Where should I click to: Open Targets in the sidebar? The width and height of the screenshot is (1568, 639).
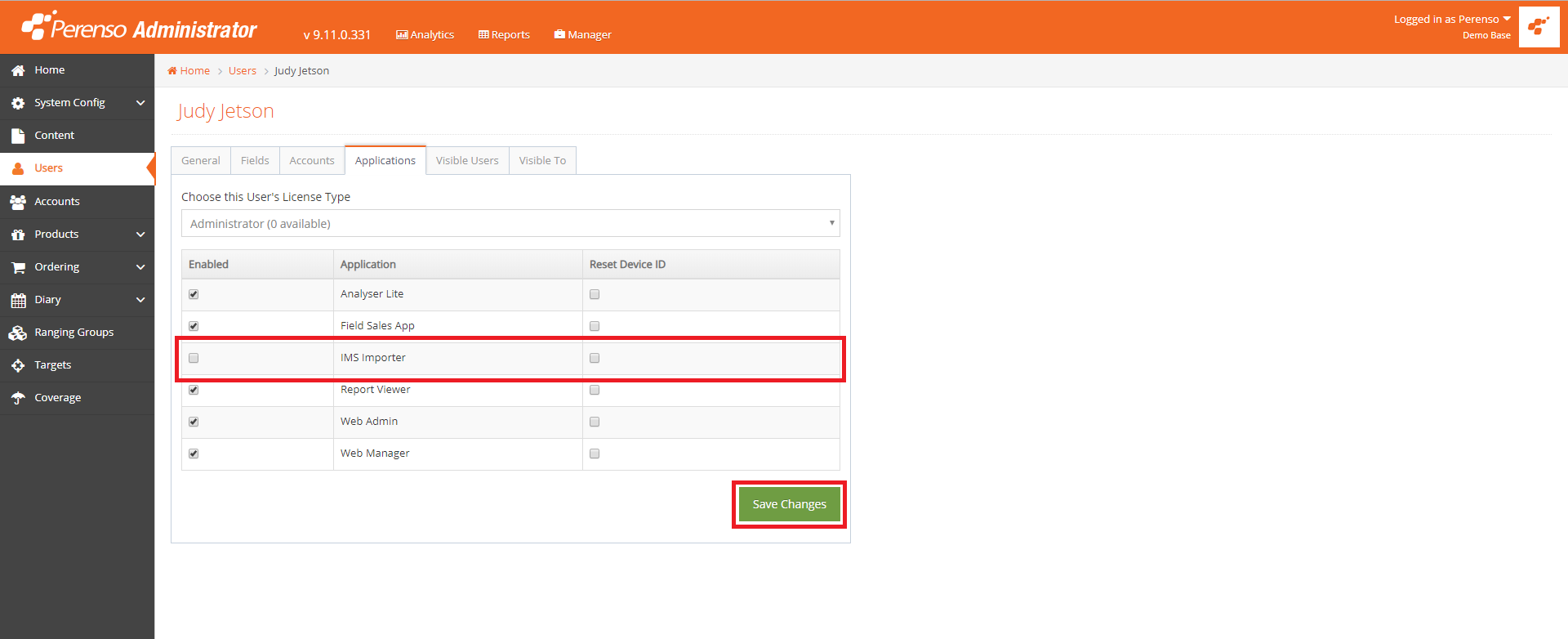pos(77,365)
